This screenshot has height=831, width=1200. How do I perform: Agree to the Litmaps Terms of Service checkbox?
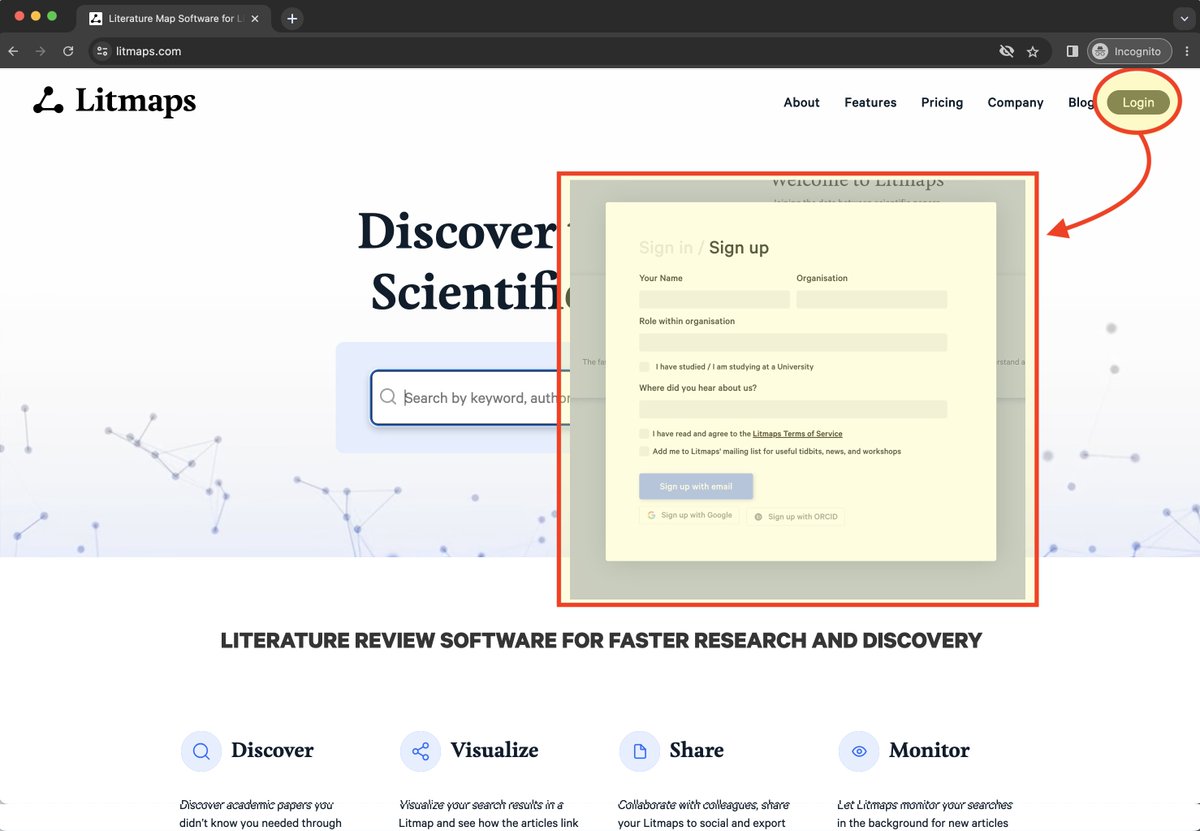tap(645, 434)
